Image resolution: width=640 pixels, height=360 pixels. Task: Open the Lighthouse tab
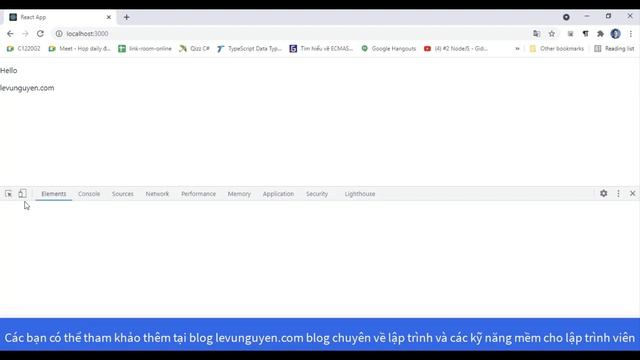pyautogui.click(x=360, y=194)
